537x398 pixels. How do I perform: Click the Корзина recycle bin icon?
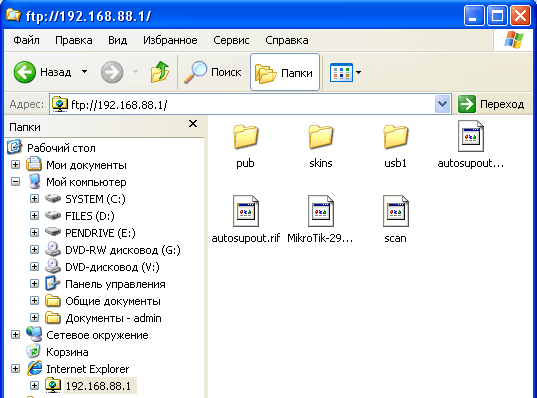34,351
